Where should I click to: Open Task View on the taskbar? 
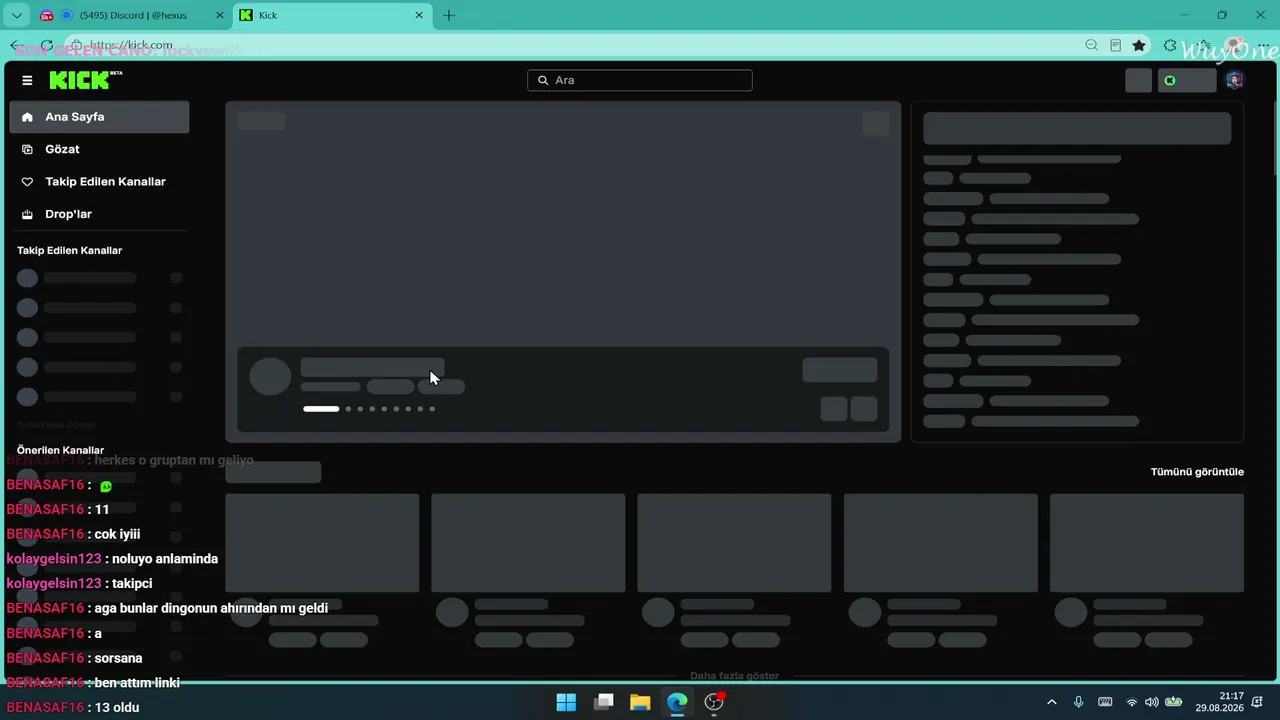[603, 702]
